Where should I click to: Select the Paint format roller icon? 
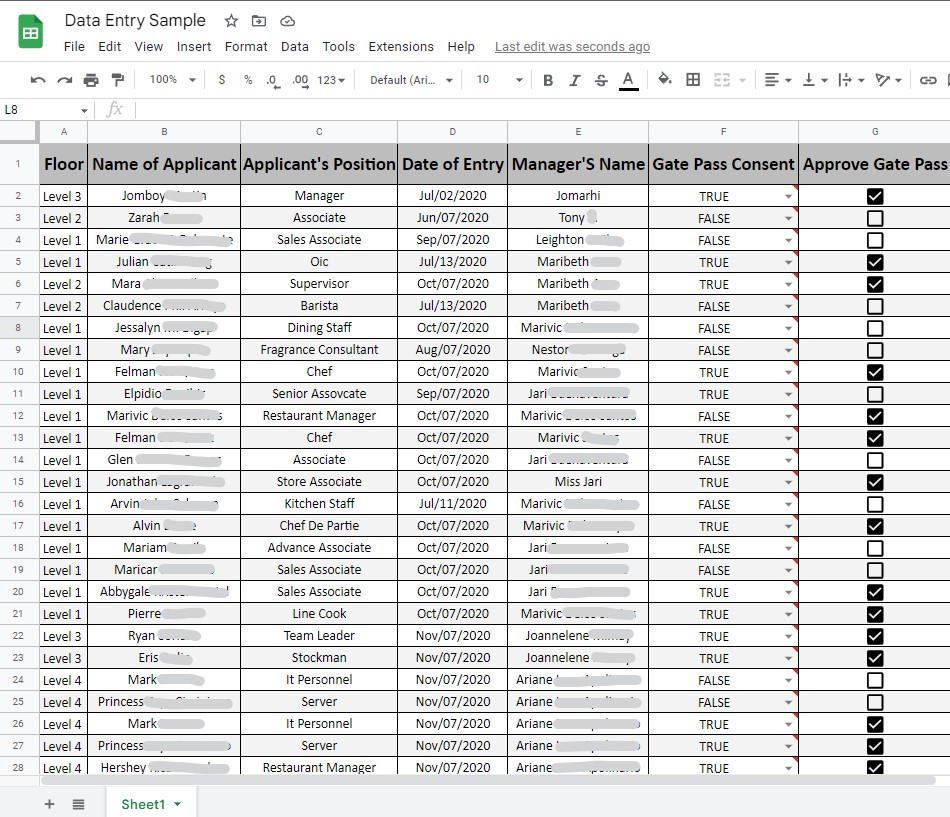[x=118, y=80]
